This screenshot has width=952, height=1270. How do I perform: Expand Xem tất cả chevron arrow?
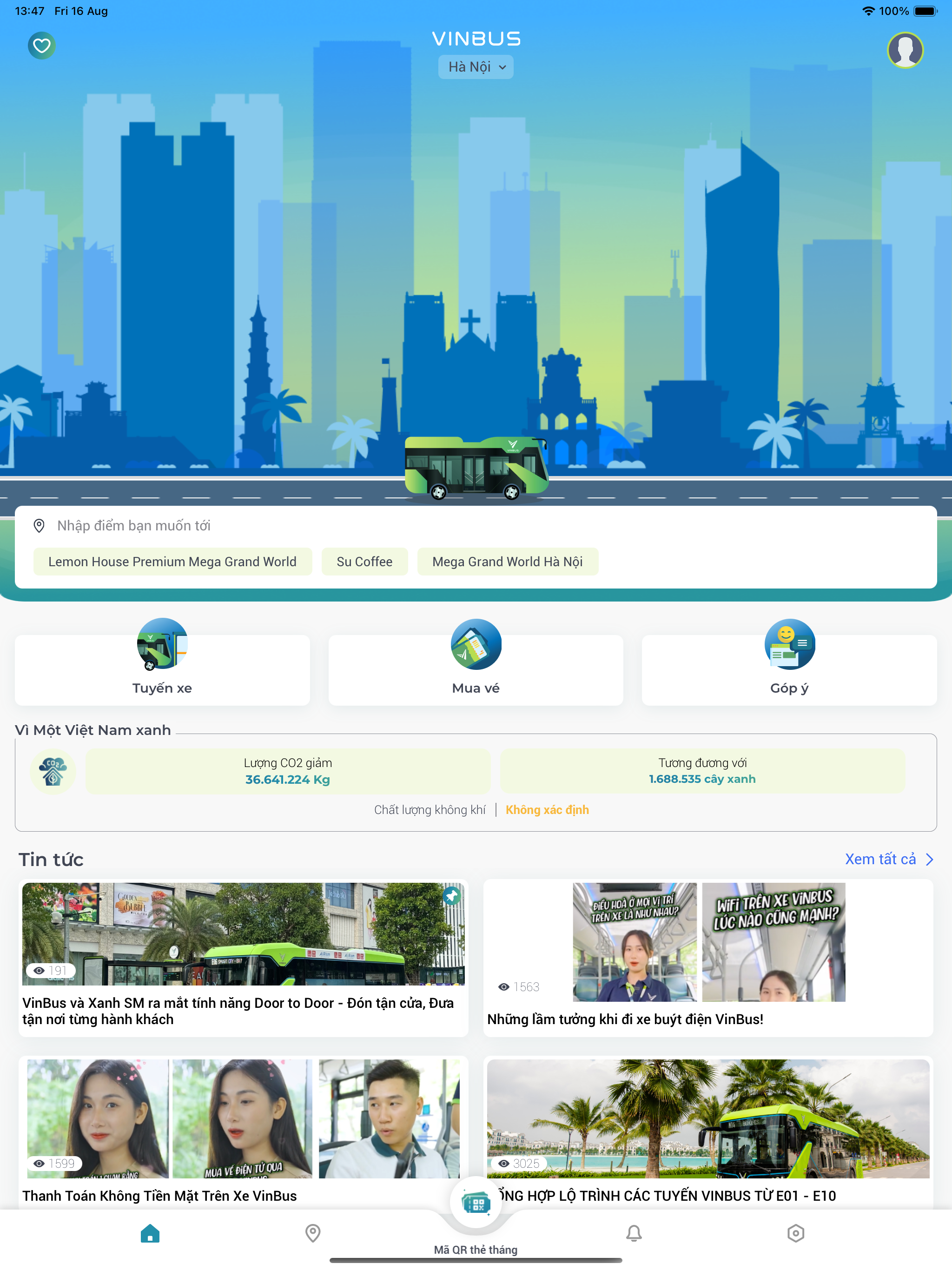(x=929, y=860)
